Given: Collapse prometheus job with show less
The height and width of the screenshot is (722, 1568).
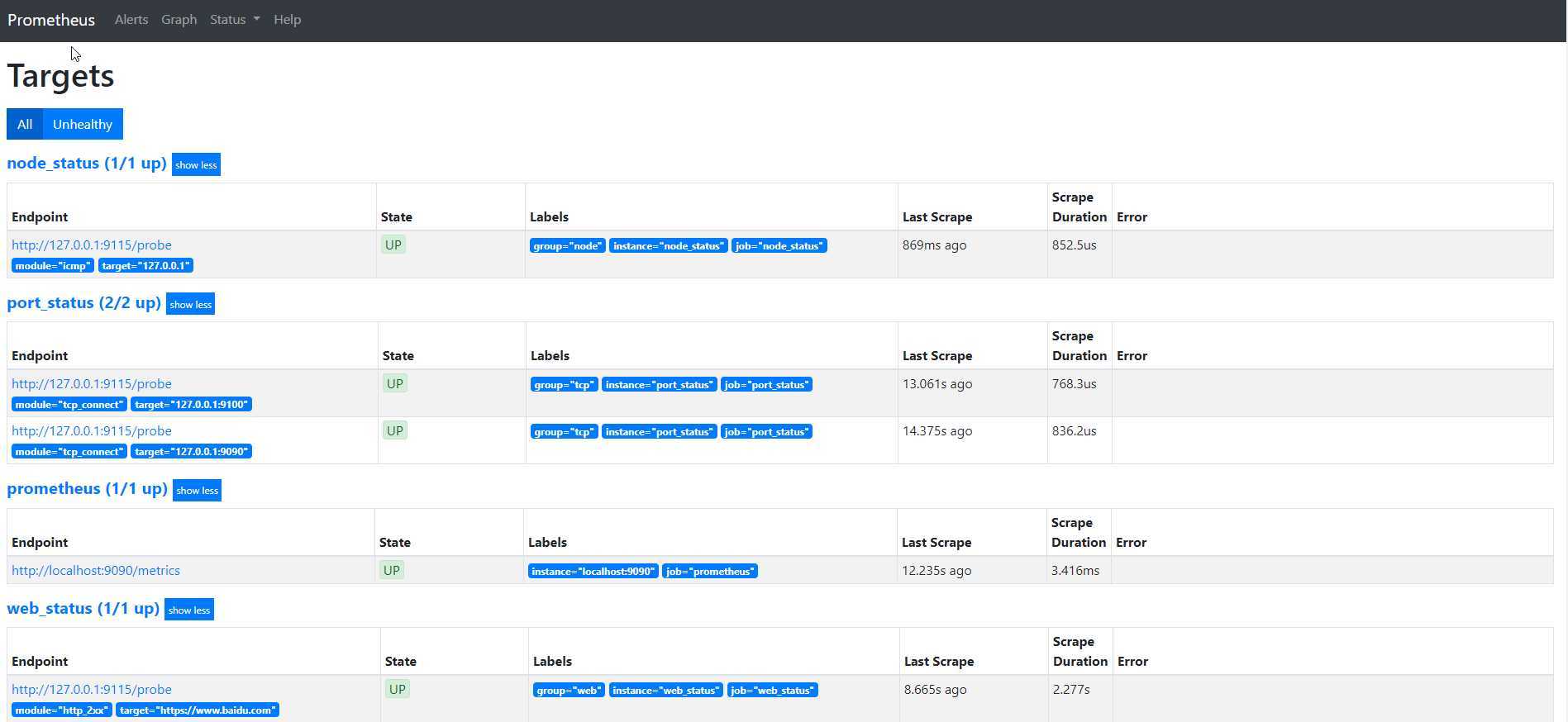Looking at the screenshot, I should [197, 490].
